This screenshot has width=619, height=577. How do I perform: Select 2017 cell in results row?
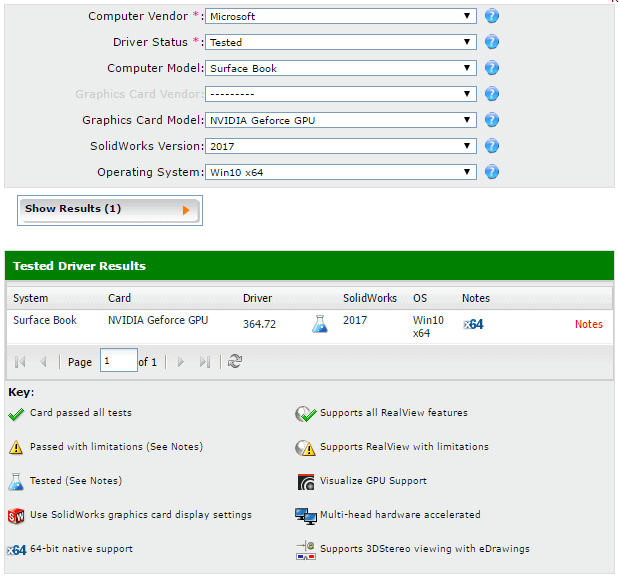click(355, 320)
